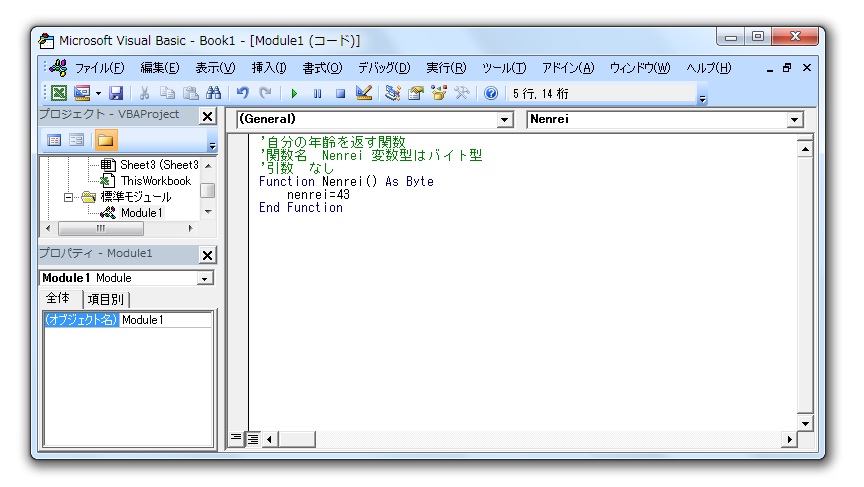
Task: Click the (オブジェクト名) property row
Action: (x=81, y=320)
